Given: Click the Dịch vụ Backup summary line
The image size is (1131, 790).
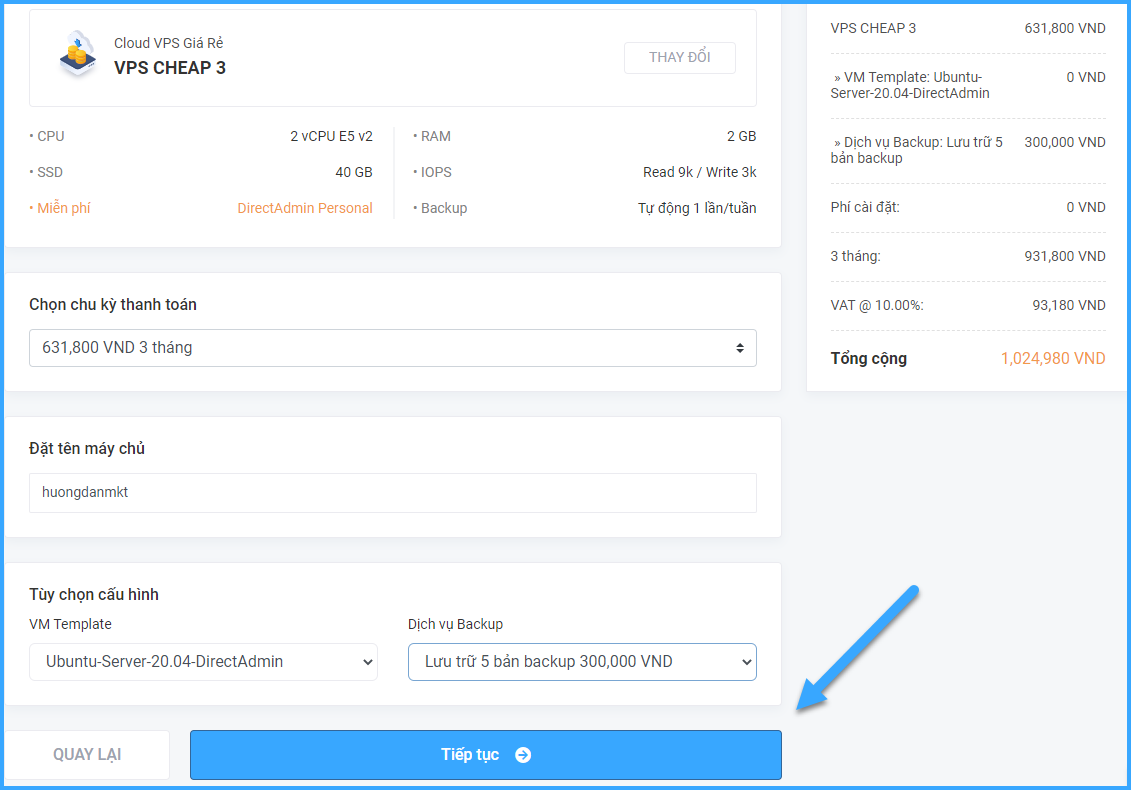Looking at the screenshot, I should pyautogui.click(x=917, y=150).
